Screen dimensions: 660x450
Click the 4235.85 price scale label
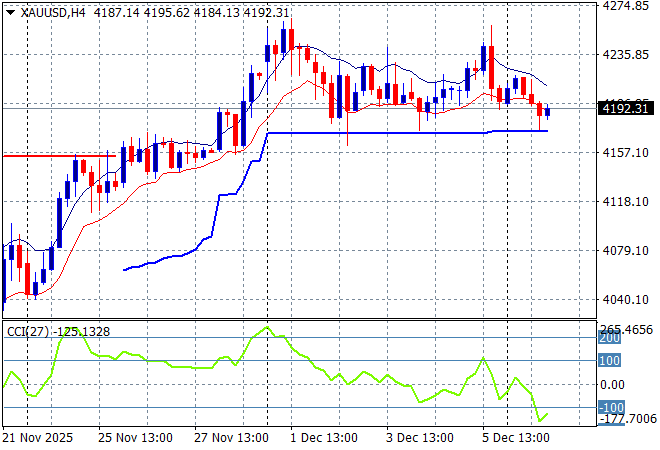625,55
